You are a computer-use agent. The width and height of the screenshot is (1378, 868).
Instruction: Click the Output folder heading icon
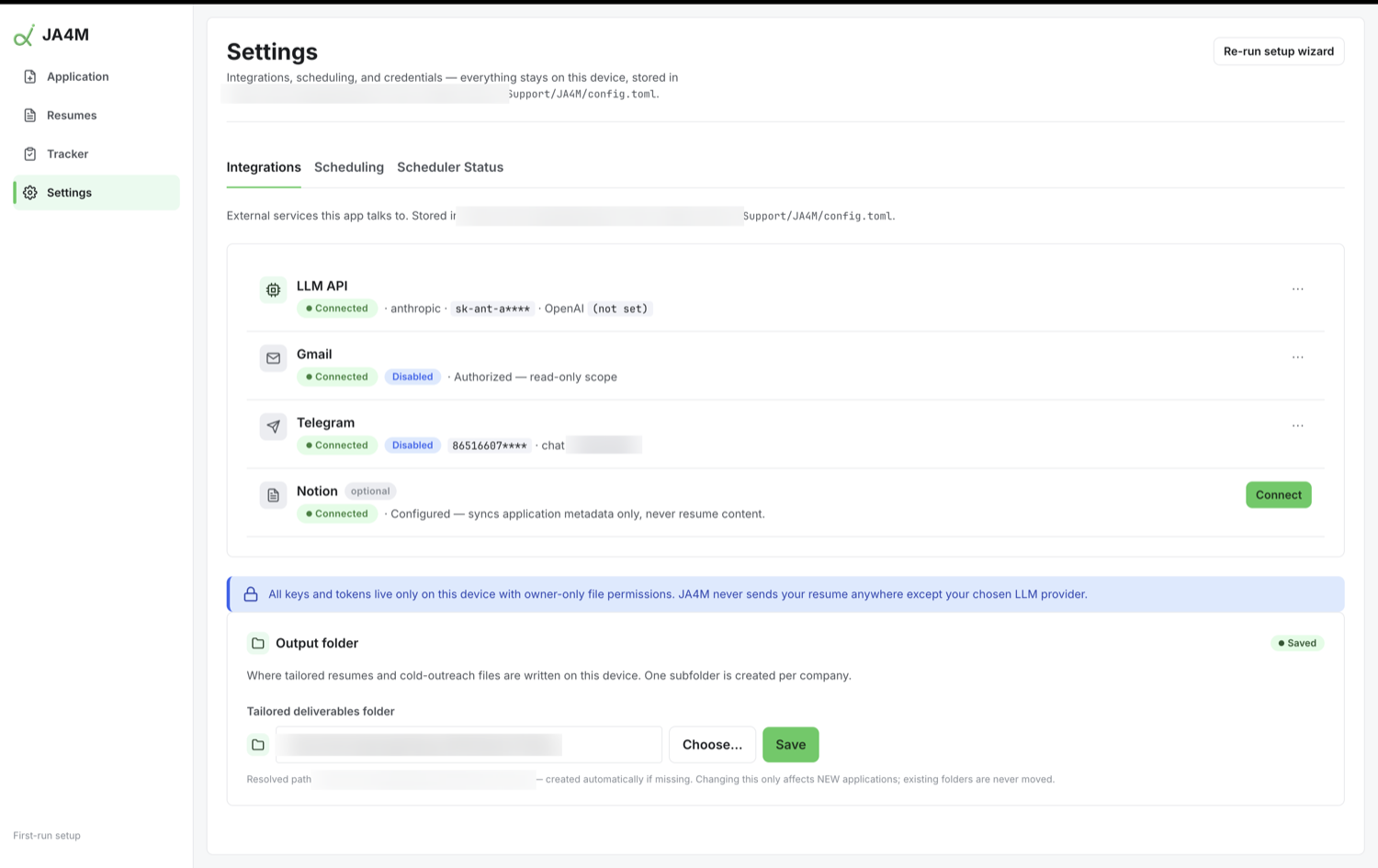coord(258,643)
